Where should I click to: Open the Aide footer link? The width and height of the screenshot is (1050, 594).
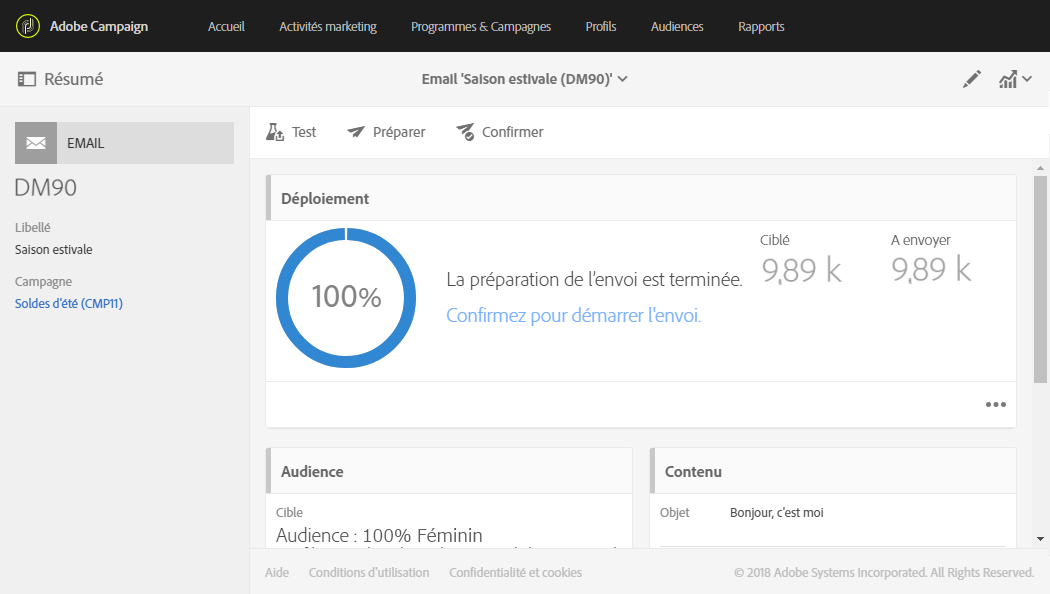tap(277, 573)
